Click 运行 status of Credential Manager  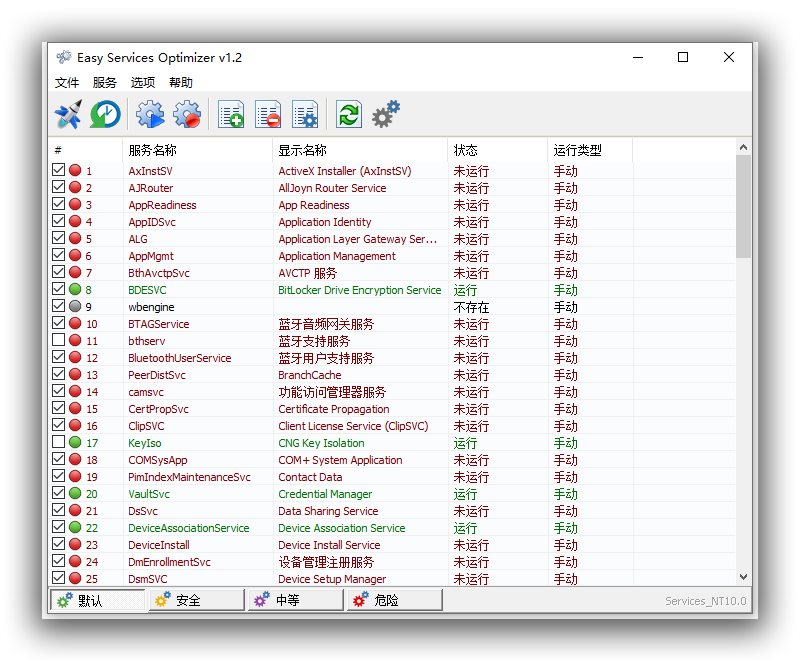pos(465,494)
